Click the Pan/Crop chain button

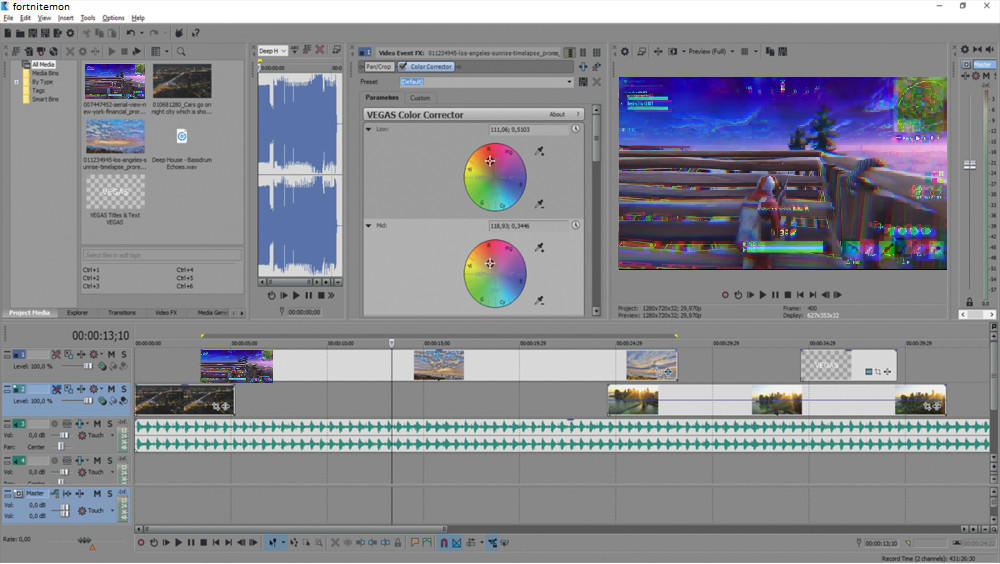(379, 66)
